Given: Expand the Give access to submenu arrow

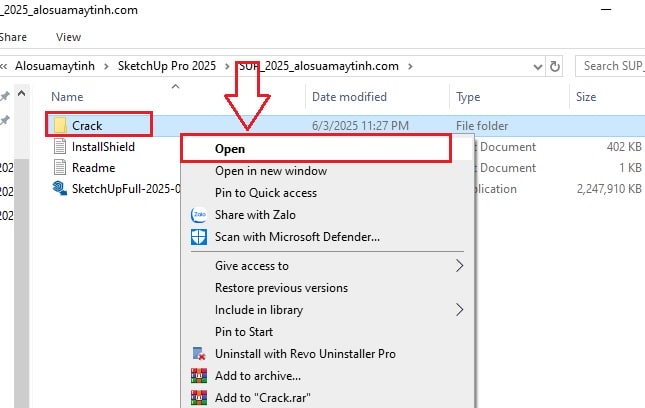Looking at the screenshot, I should coord(459,266).
